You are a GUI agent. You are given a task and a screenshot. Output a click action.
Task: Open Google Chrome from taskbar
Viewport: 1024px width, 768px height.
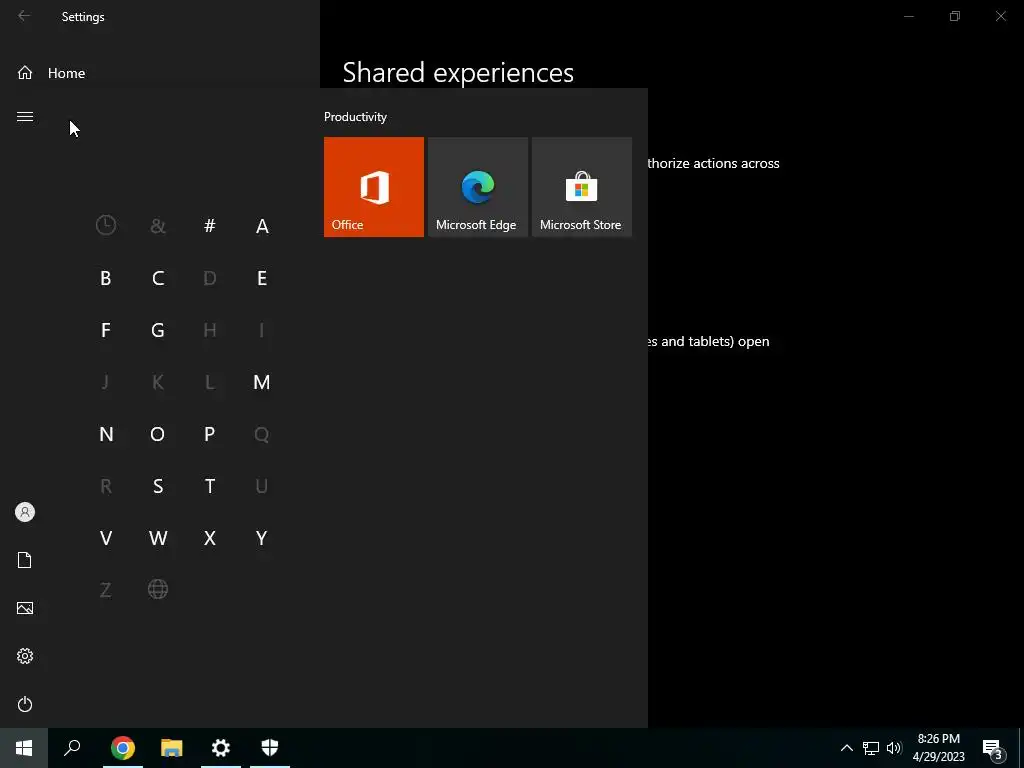(x=123, y=748)
